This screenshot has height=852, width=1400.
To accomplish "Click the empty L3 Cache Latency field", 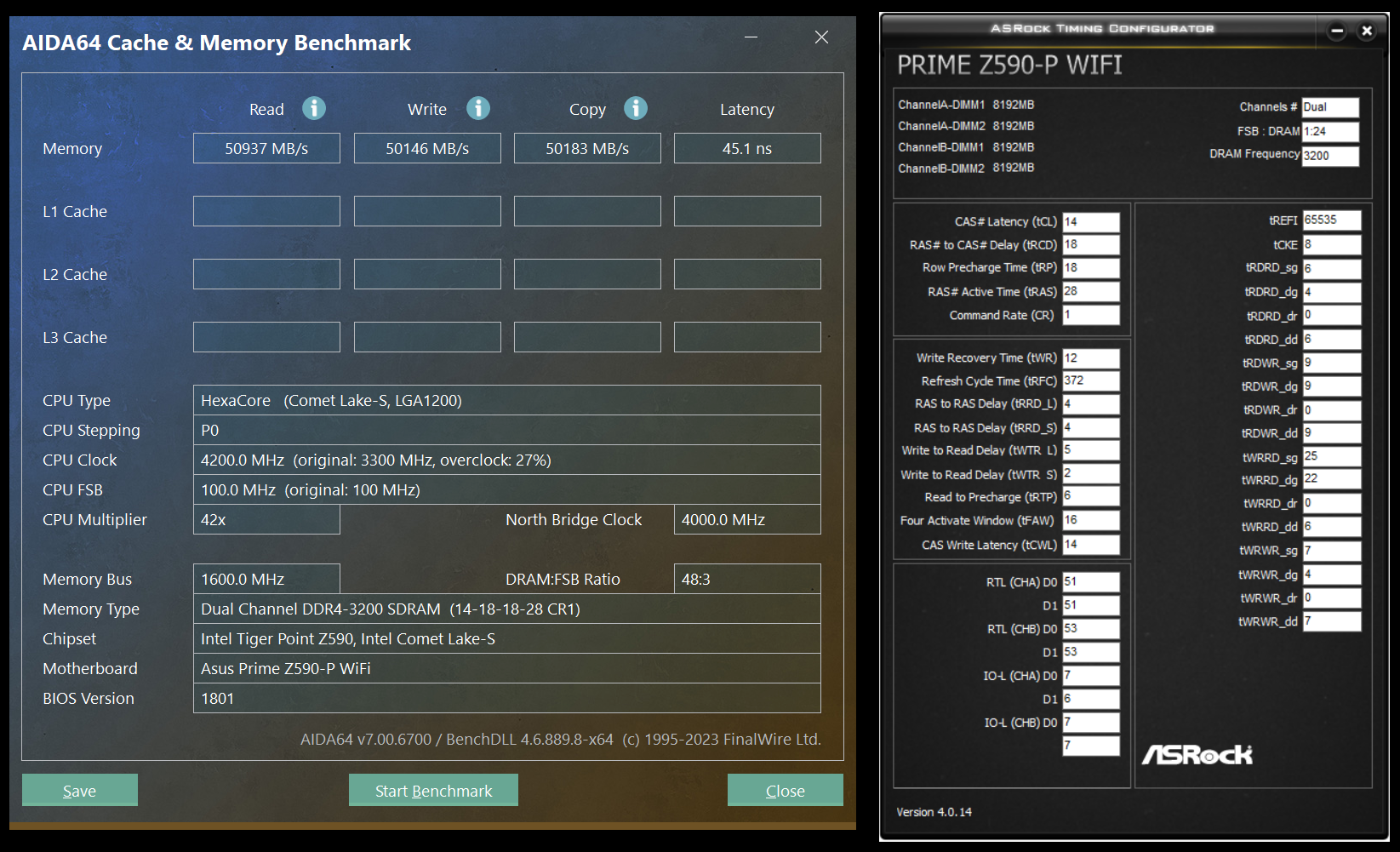I will coord(747,337).
